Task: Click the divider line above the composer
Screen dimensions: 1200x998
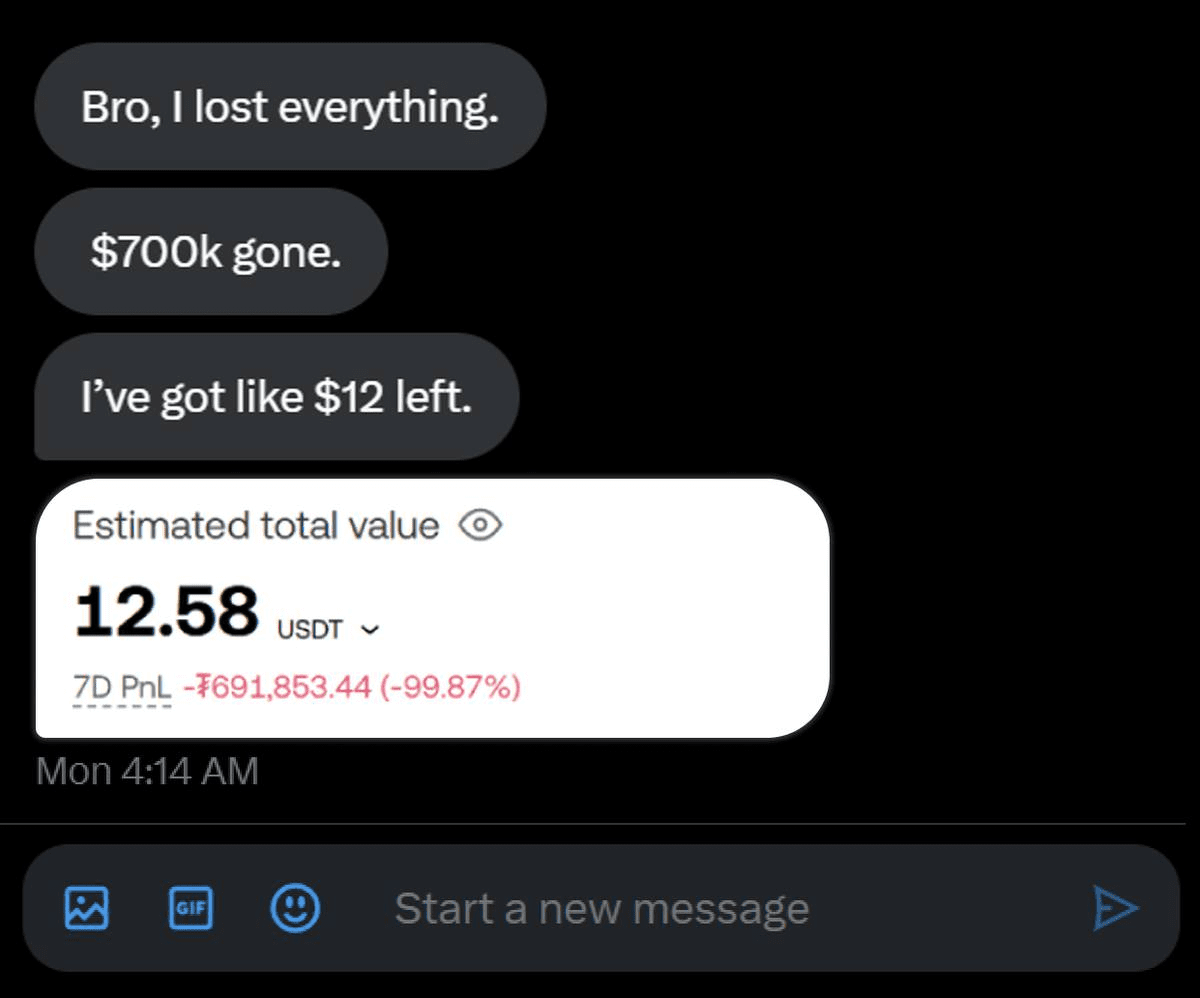Action: (600, 824)
